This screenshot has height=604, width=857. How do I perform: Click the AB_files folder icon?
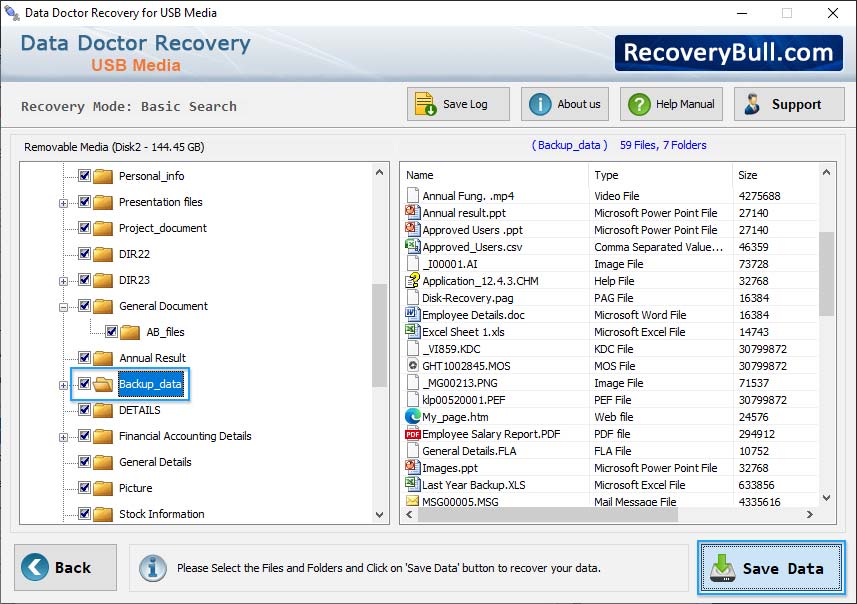(x=130, y=332)
